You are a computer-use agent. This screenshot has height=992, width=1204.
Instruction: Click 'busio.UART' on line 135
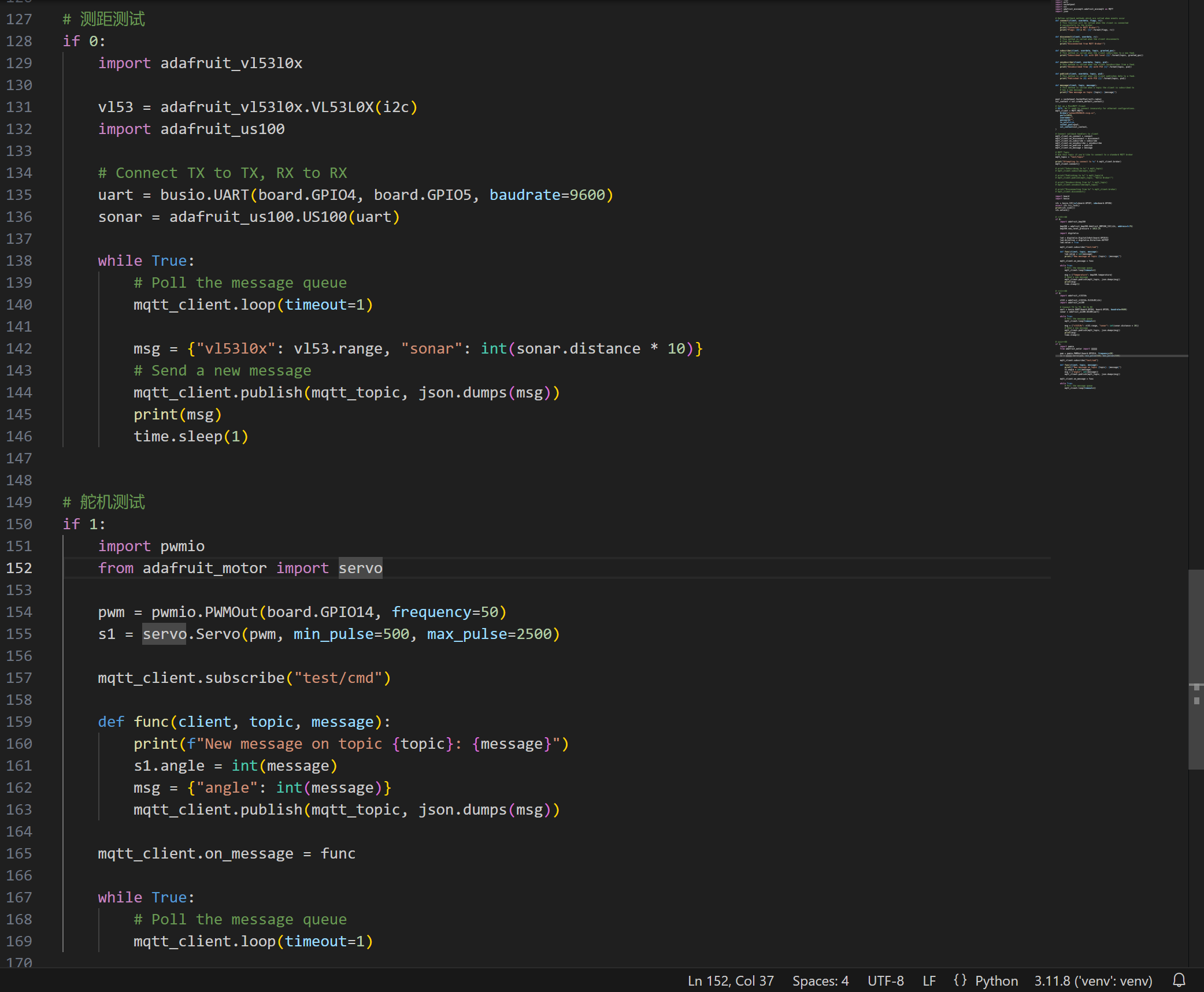tap(205, 195)
